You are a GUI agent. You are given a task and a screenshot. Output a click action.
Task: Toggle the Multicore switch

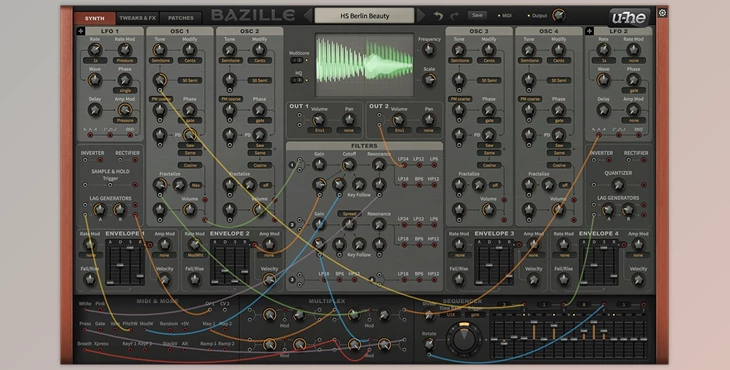pyautogui.click(x=296, y=60)
